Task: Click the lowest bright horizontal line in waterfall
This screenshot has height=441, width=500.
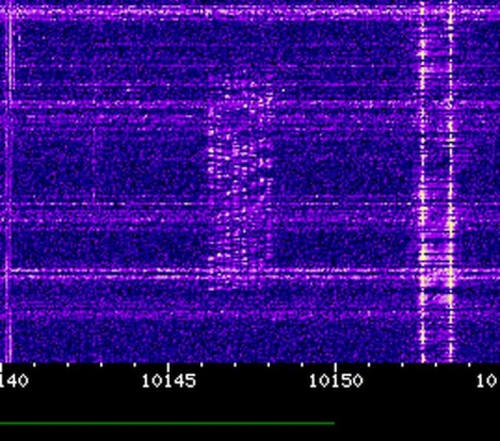Action: pyautogui.click(x=250, y=274)
